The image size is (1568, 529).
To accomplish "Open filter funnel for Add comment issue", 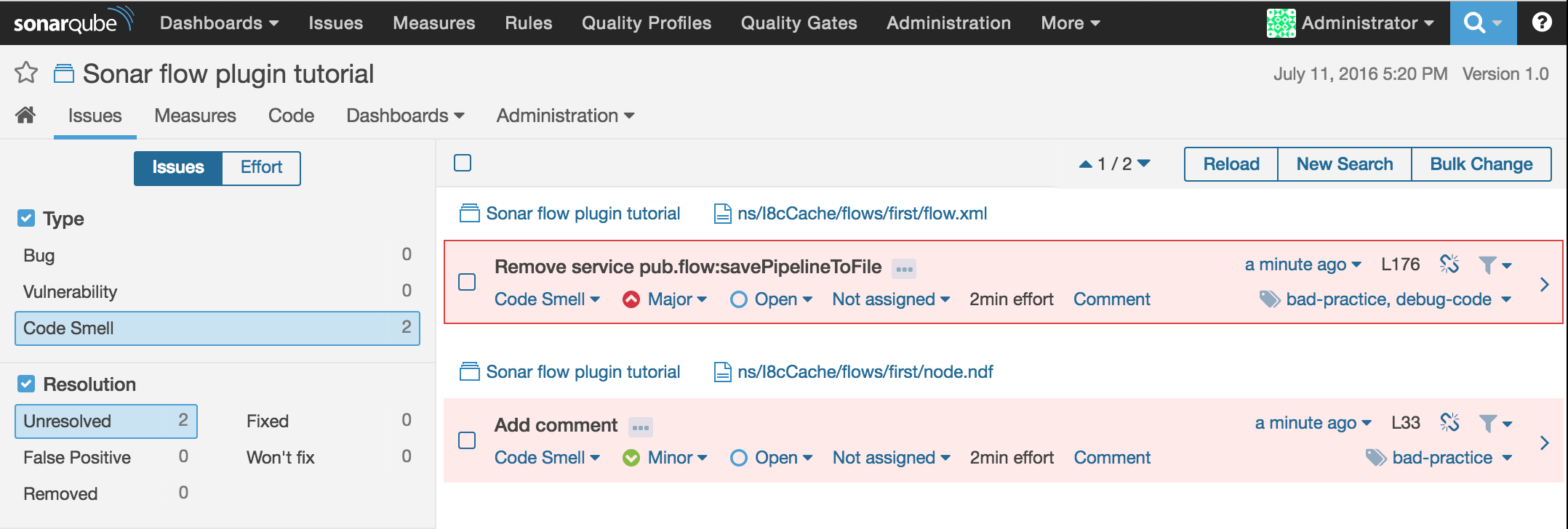I will point(1495,423).
